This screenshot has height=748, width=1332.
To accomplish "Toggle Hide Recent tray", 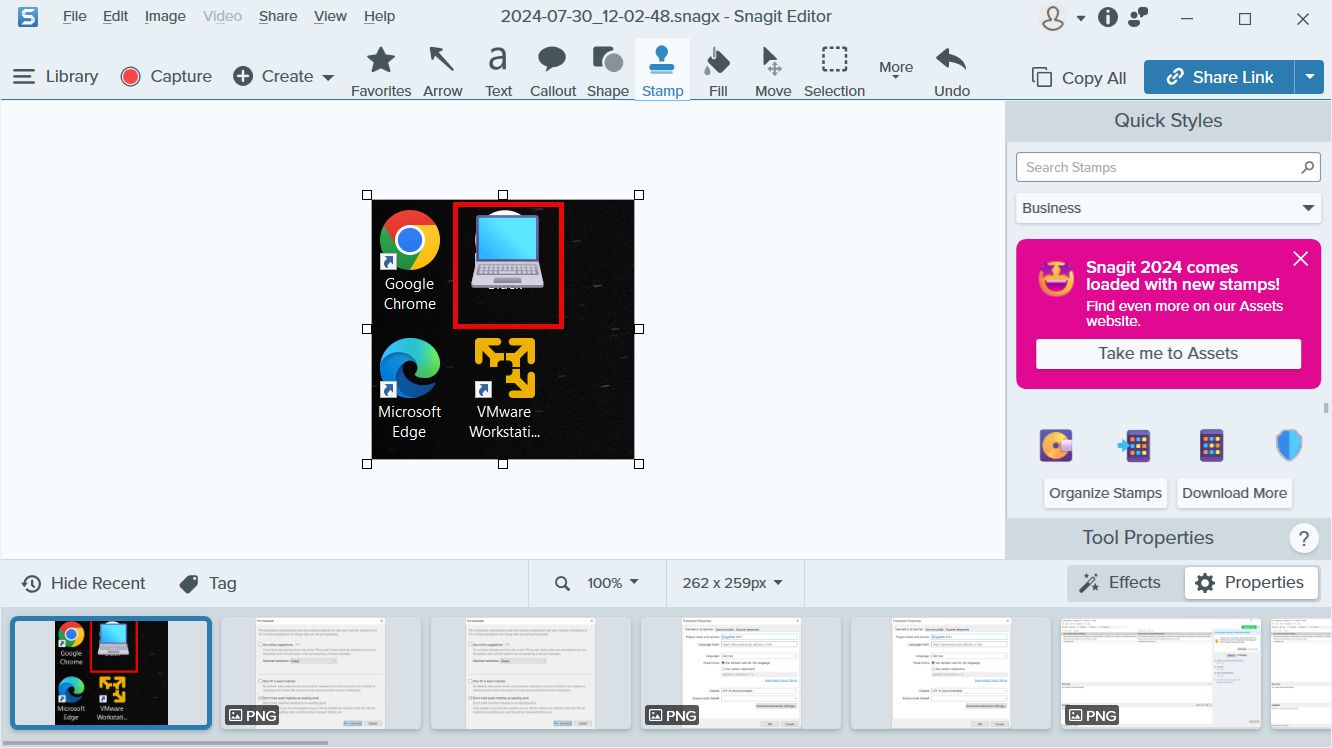I will click(x=84, y=583).
